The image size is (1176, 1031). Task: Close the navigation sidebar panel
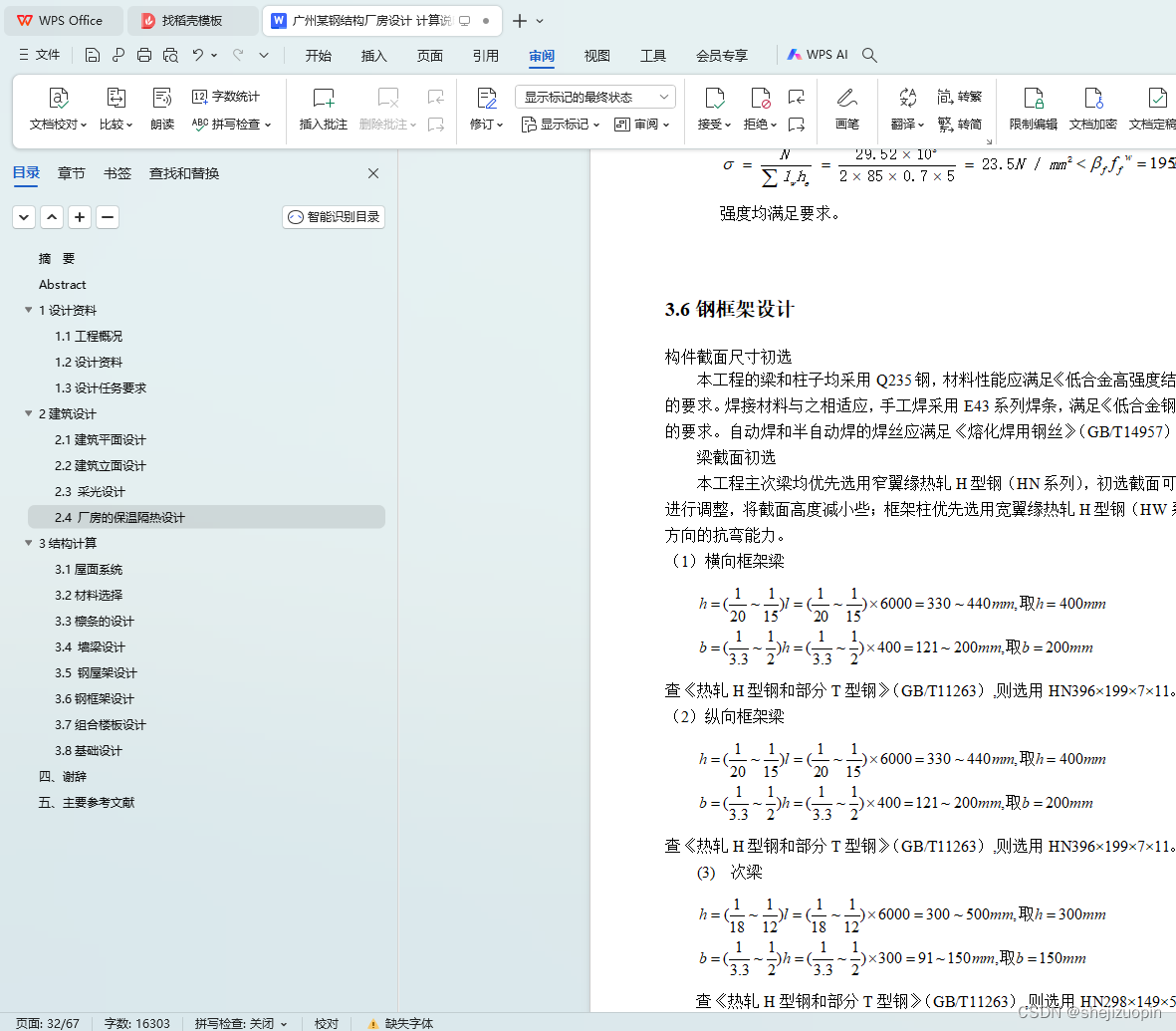tap(373, 173)
